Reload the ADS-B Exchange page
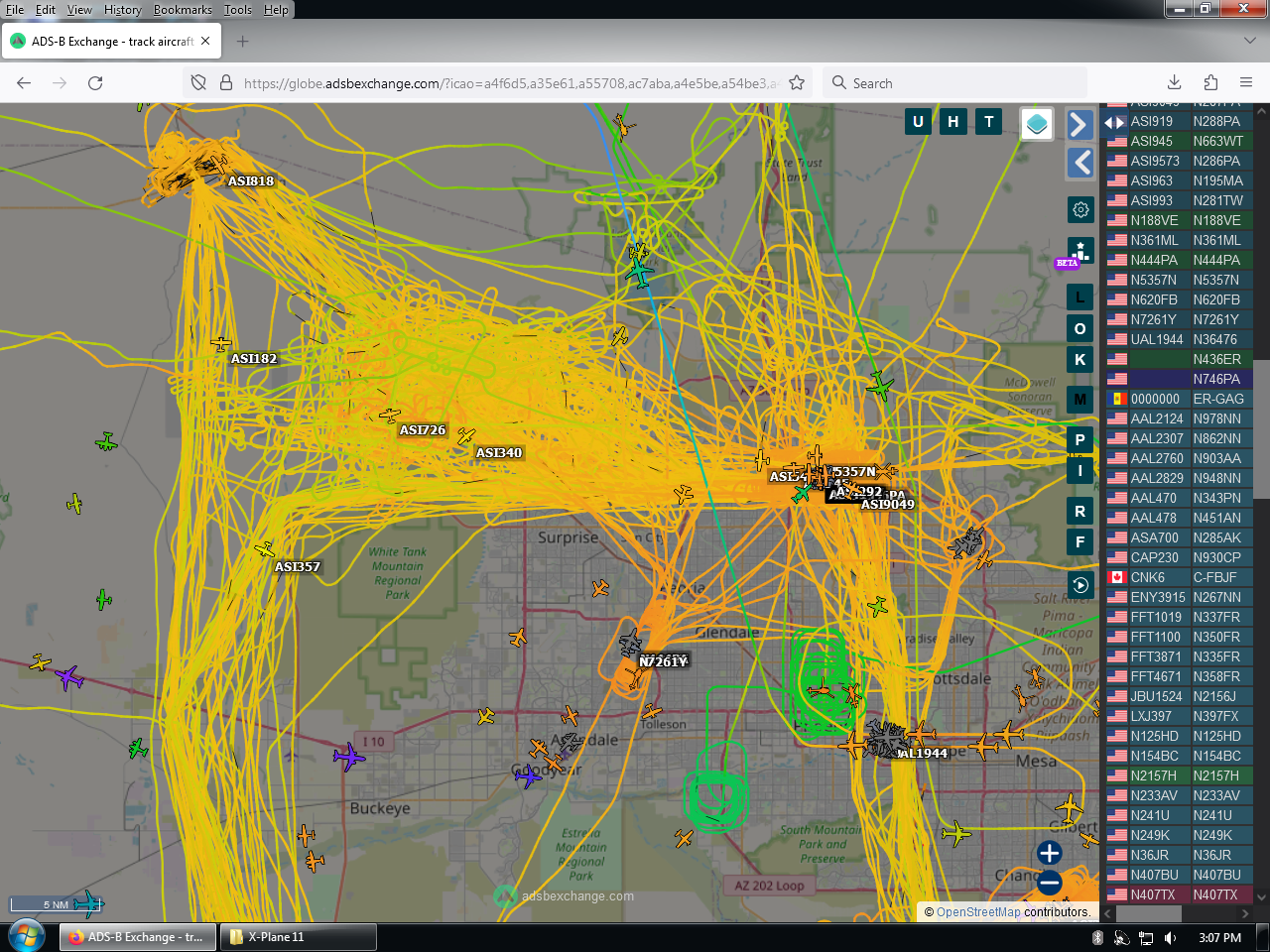 (x=95, y=83)
